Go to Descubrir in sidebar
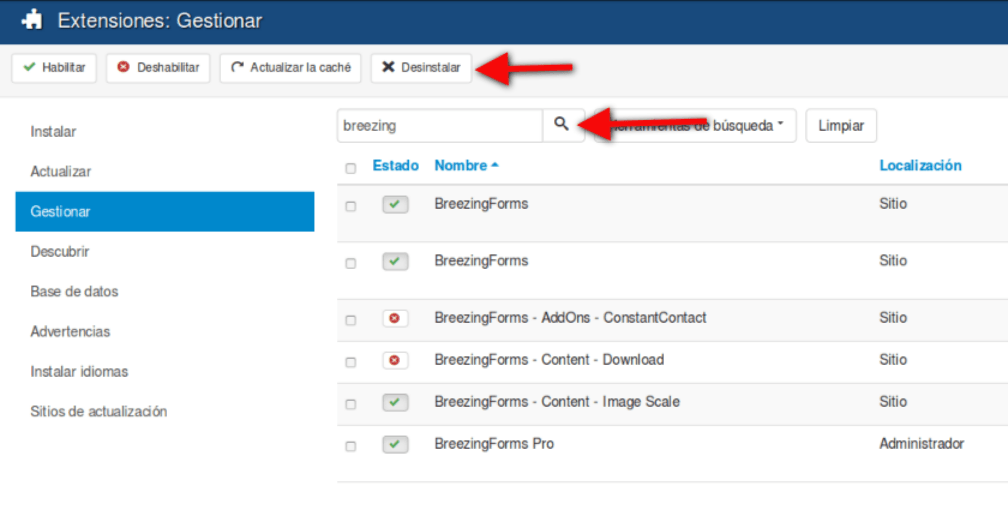1008x526 pixels. click(60, 251)
